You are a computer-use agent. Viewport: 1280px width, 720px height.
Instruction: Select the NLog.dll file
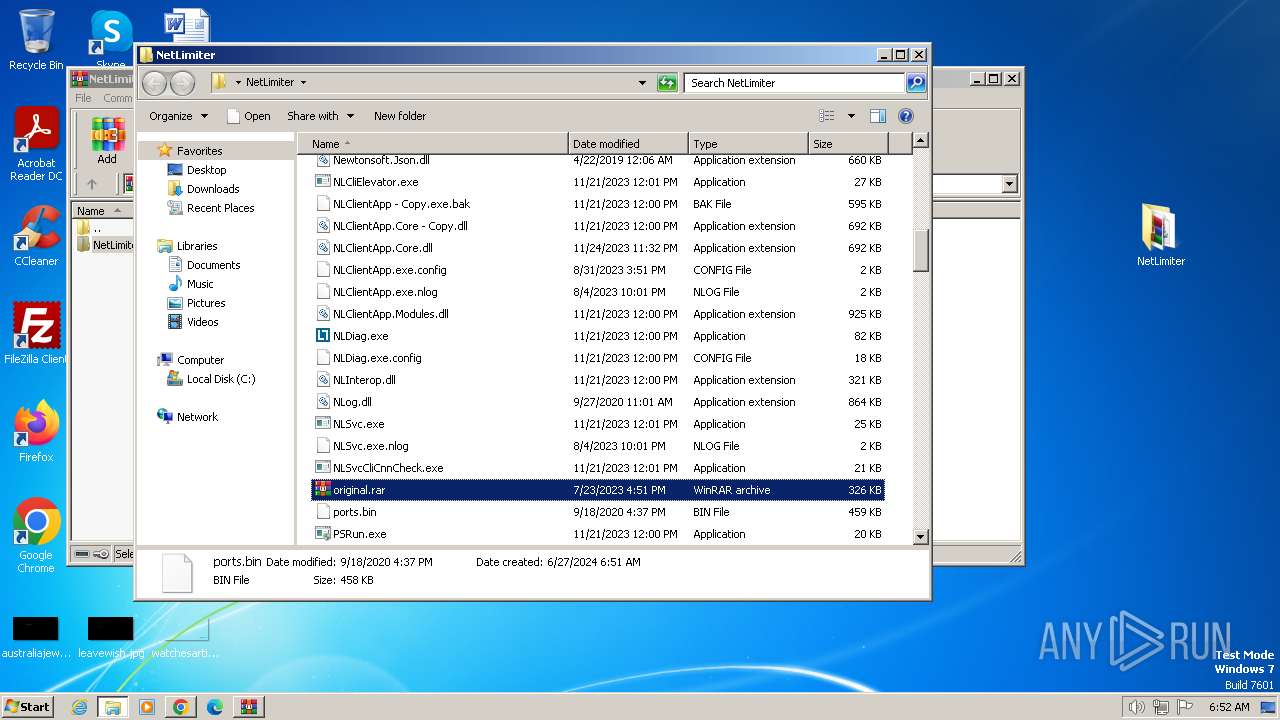click(x=352, y=402)
